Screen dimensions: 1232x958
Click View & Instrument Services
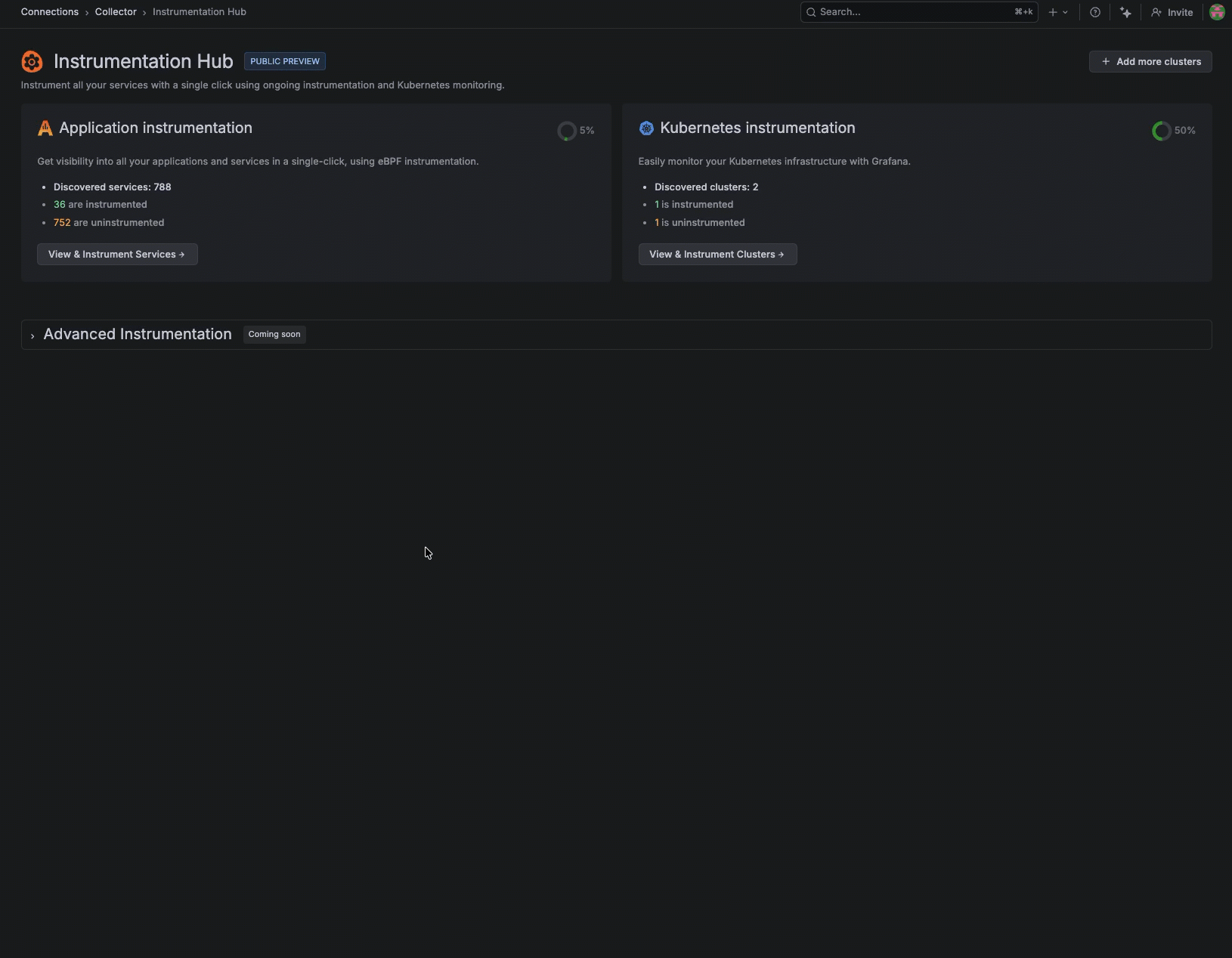[116, 254]
